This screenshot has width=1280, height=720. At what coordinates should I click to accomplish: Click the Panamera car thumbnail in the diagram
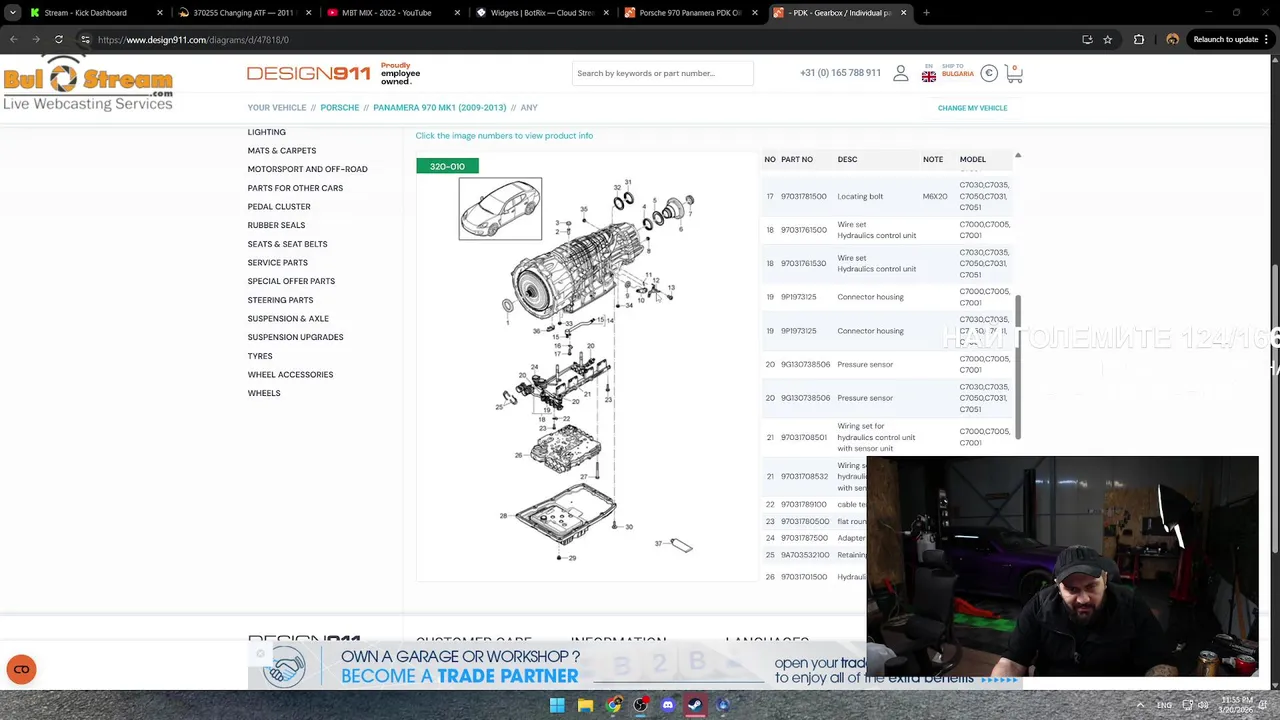click(x=500, y=209)
